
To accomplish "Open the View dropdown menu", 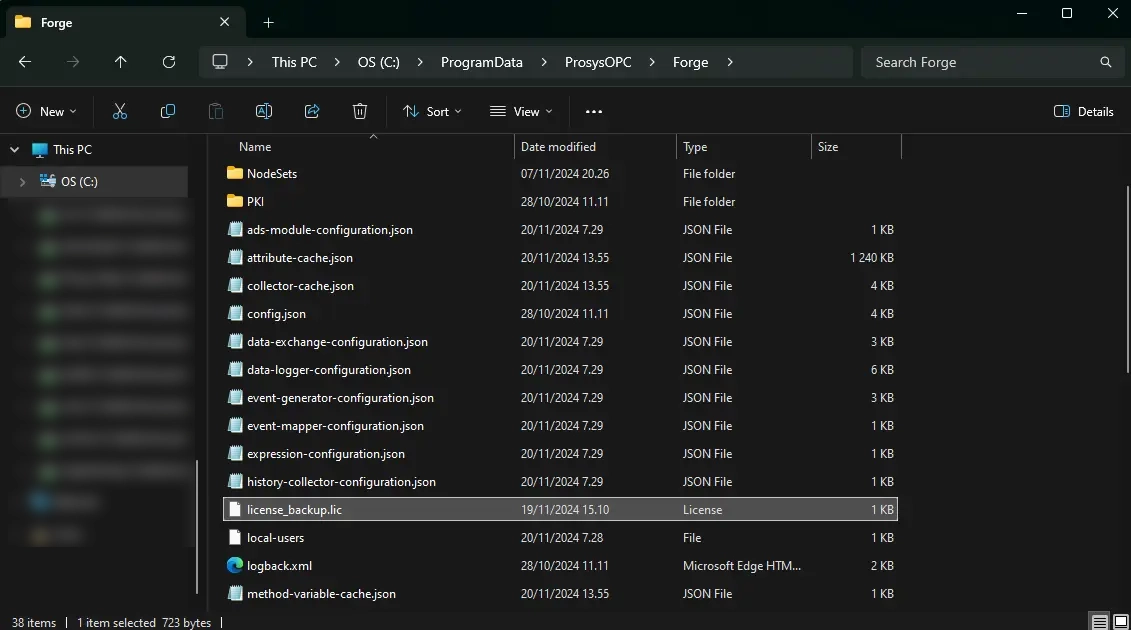I will coord(521,111).
